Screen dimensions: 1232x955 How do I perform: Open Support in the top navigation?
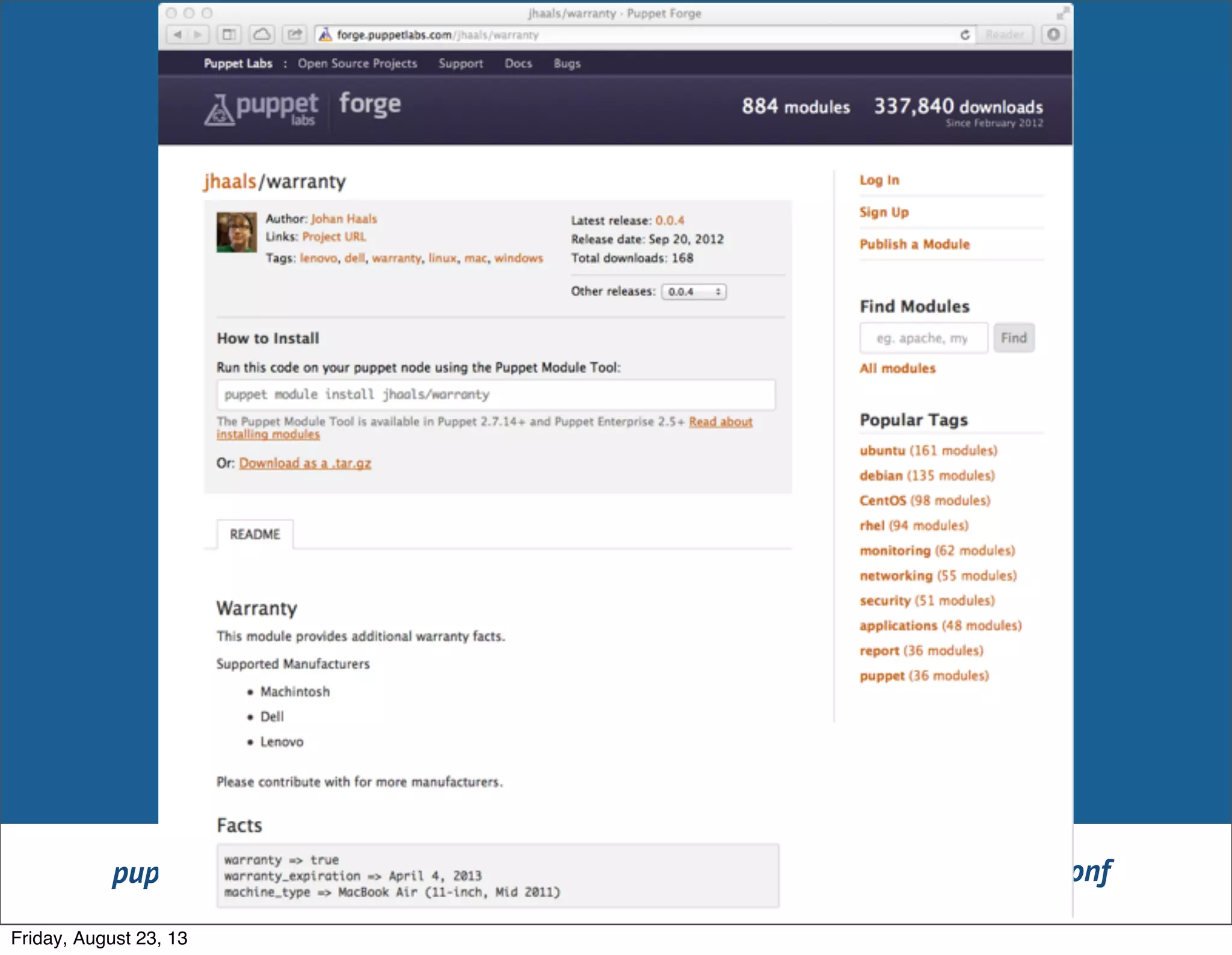coord(460,64)
